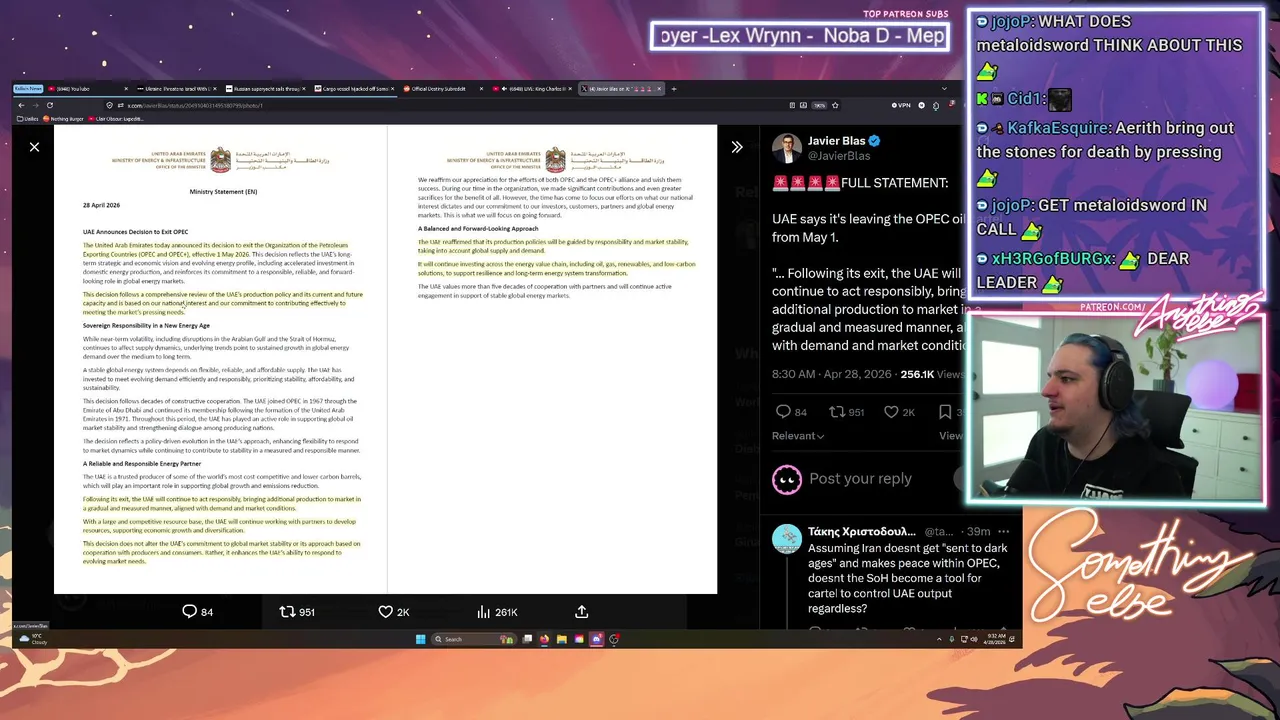Image resolution: width=1280 pixels, height=720 pixels.
Task: Switch to the Russian superyacht tab
Action: (x=265, y=89)
